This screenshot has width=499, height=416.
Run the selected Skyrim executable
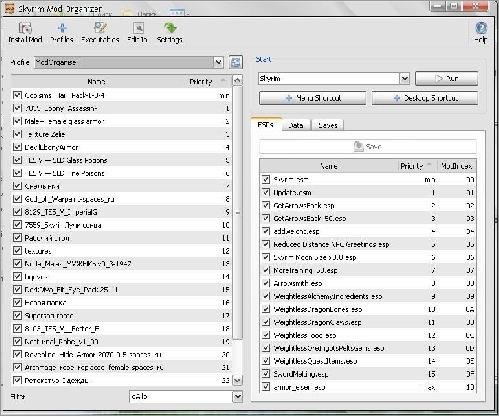446,79
